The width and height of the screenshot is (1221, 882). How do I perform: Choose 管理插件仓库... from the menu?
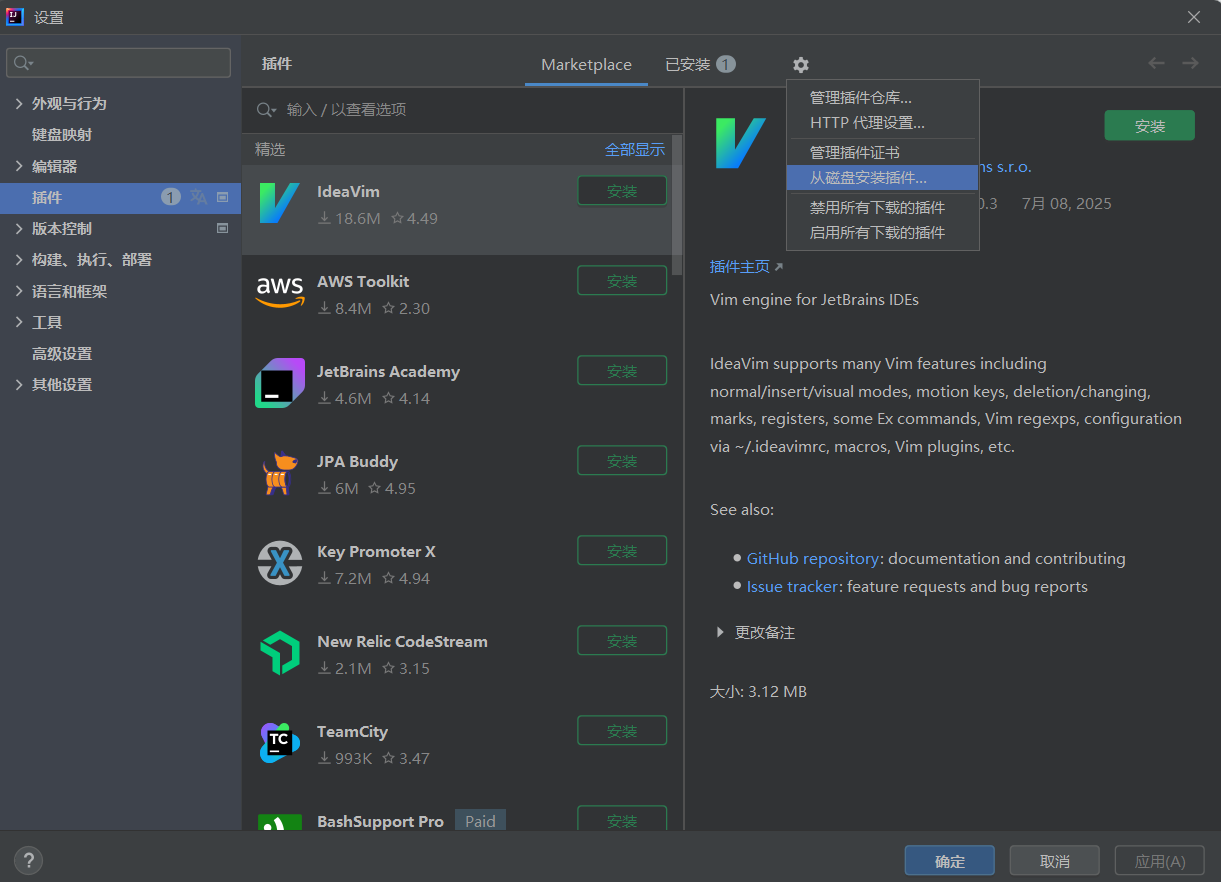pyautogui.click(x=882, y=97)
